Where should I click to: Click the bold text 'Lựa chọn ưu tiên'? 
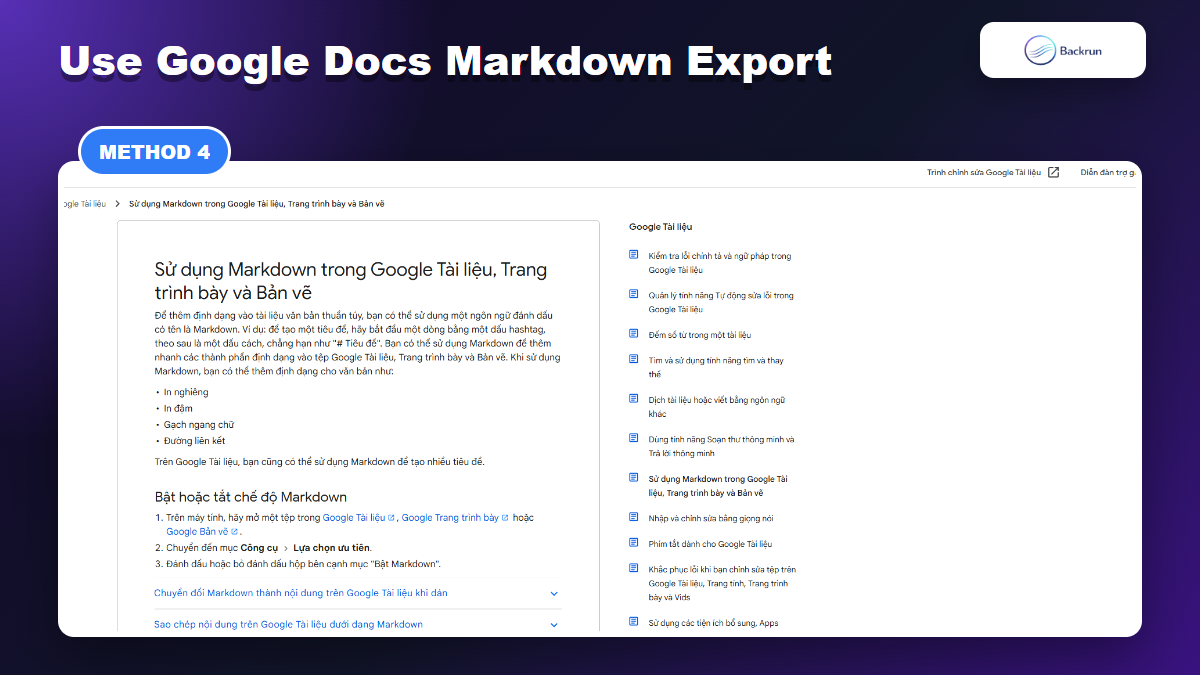[332, 548]
